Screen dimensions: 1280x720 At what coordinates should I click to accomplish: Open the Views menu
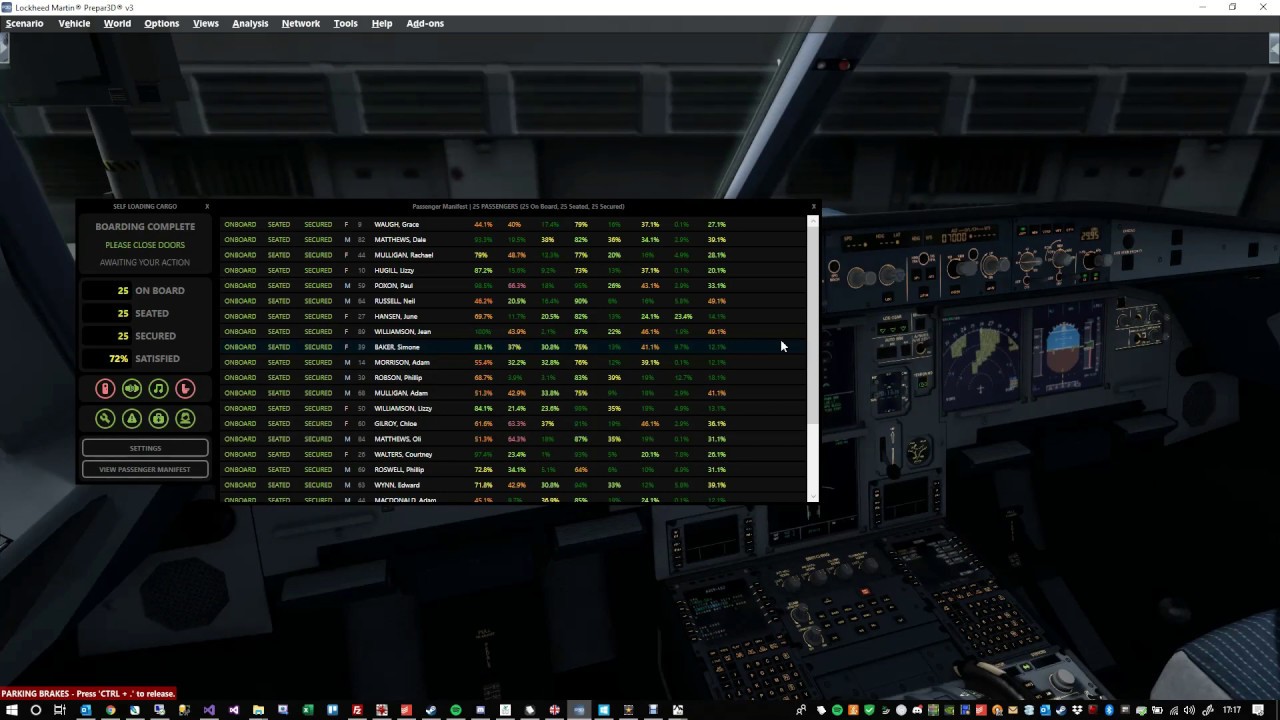[x=205, y=23]
